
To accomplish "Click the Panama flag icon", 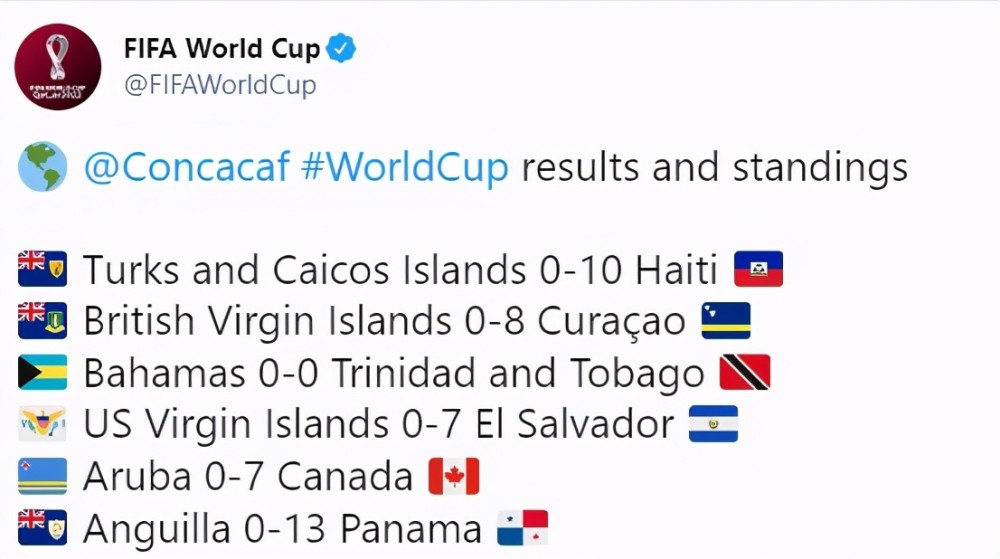I will (523, 528).
